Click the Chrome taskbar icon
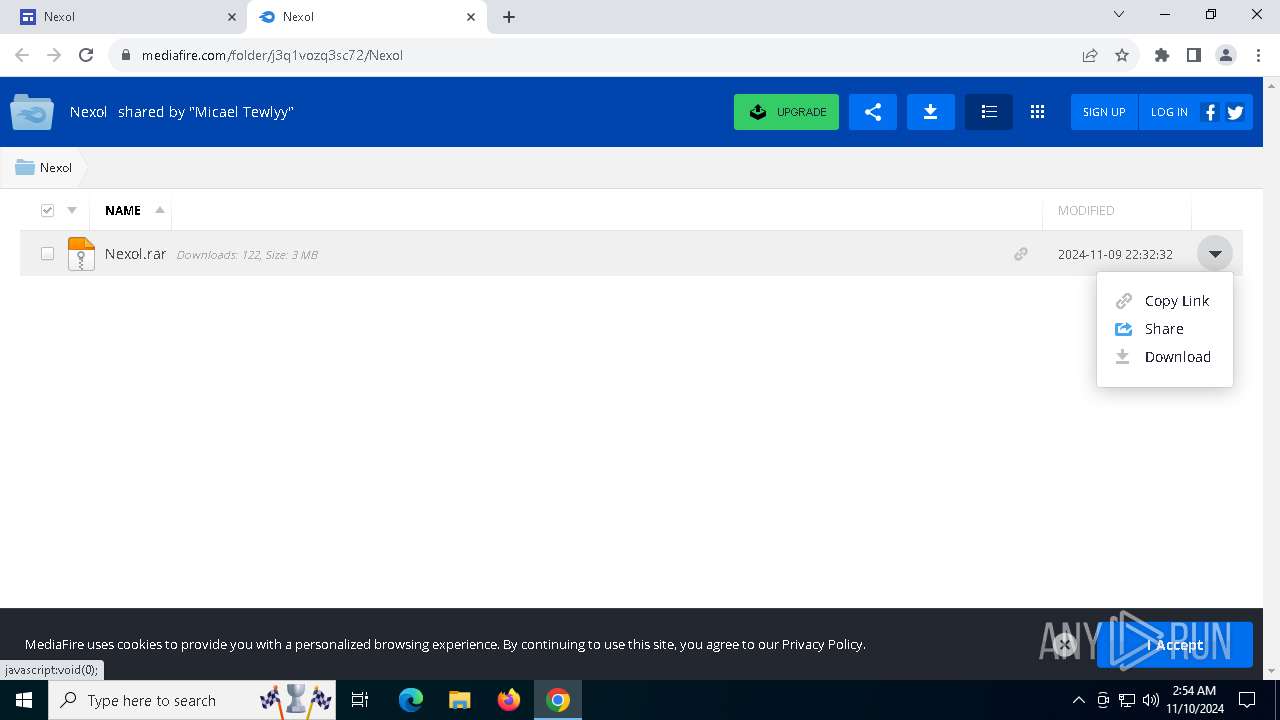The width and height of the screenshot is (1280, 720). [558, 700]
